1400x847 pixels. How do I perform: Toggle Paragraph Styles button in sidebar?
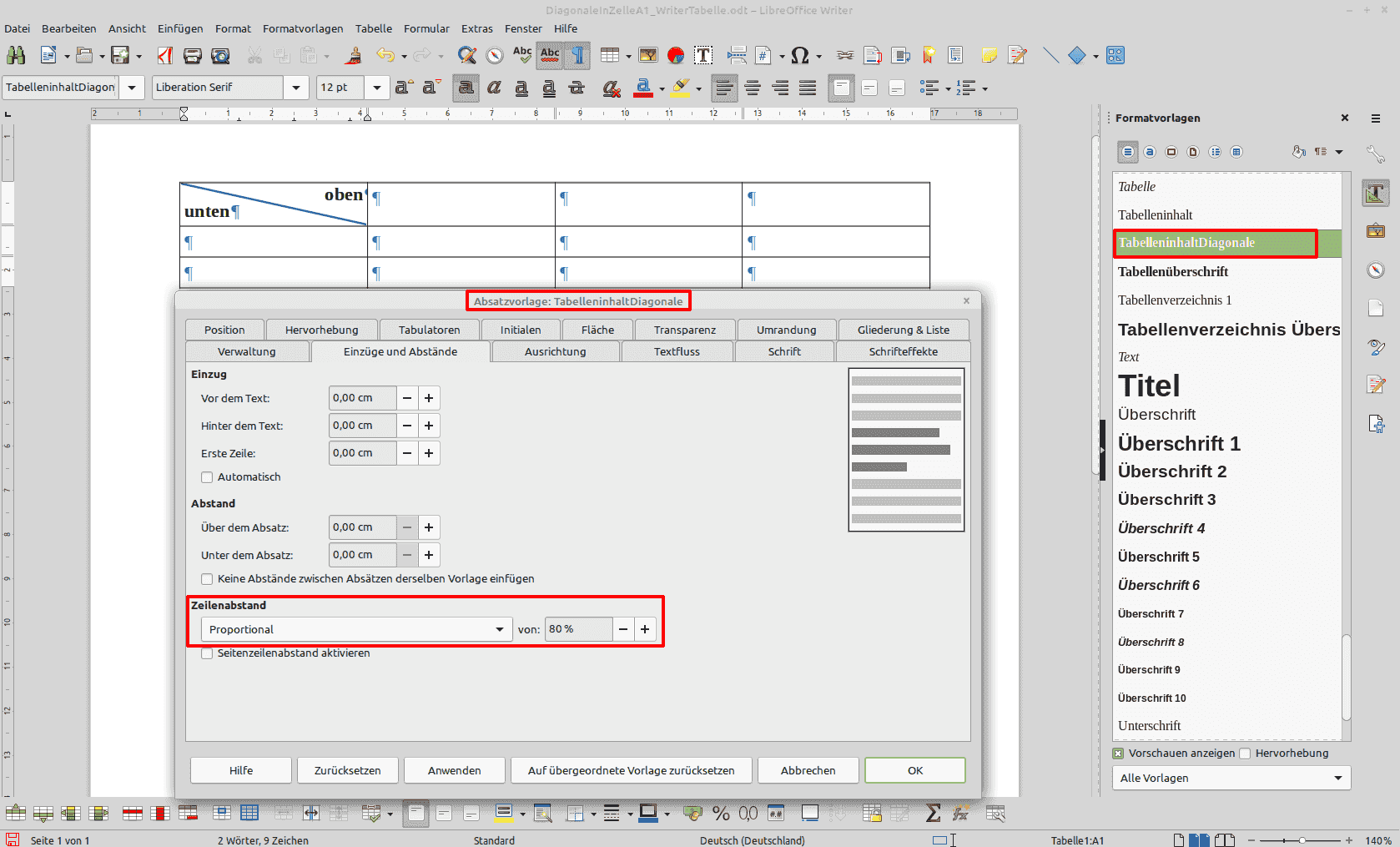tap(1128, 152)
